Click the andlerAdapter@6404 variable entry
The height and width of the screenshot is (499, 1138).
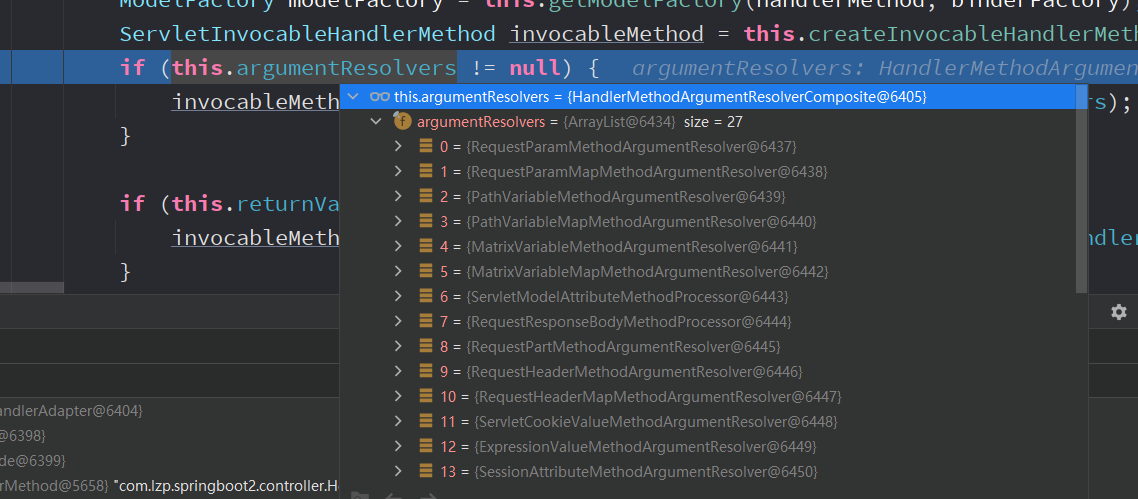(71, 411)
